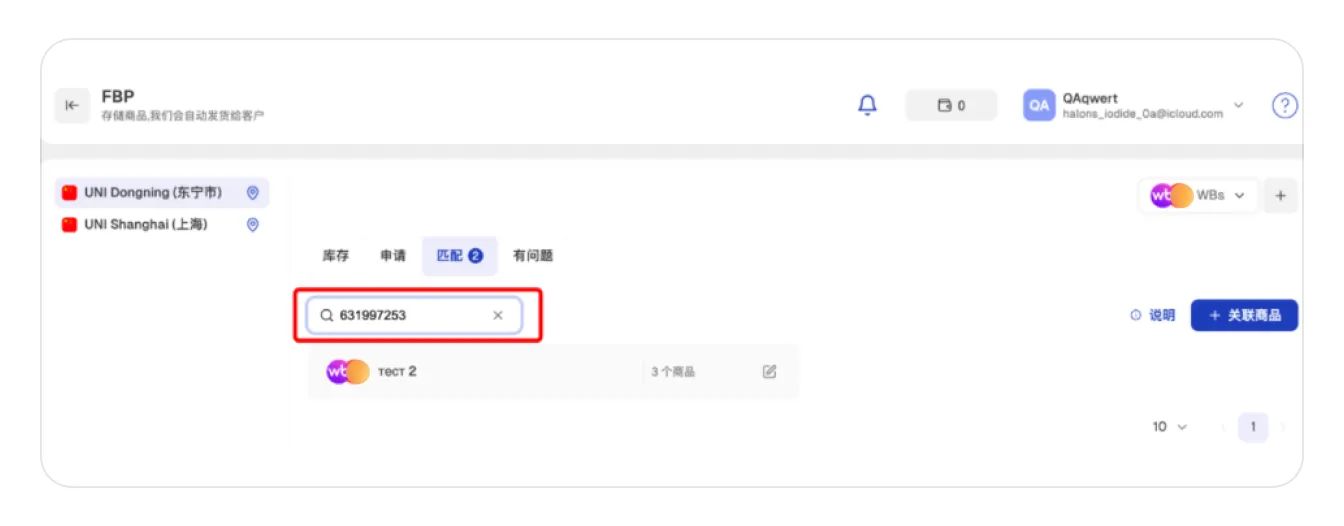Change page size from 10 dropdown

pyautogui.click(x=1169, y=427)
